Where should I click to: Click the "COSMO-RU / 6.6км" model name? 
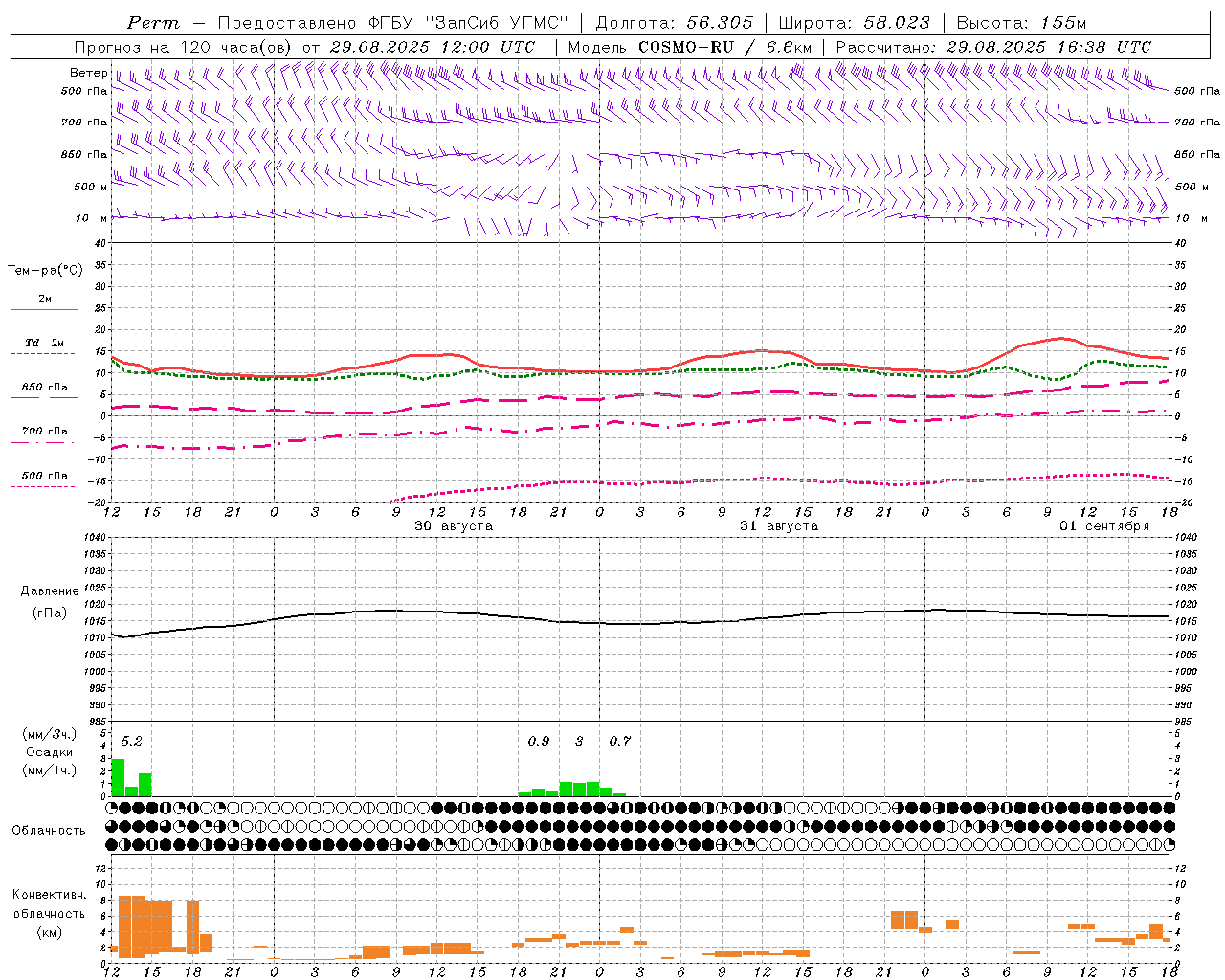click(724, 47)
